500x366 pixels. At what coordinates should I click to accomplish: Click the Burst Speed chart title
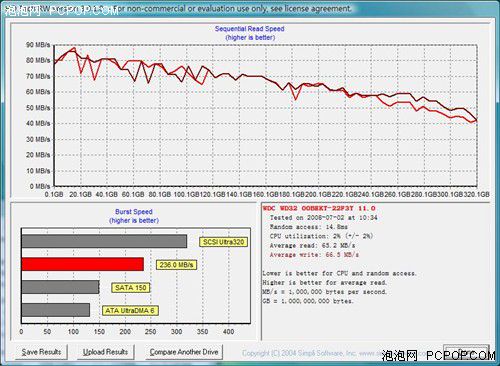click(134, 212)
